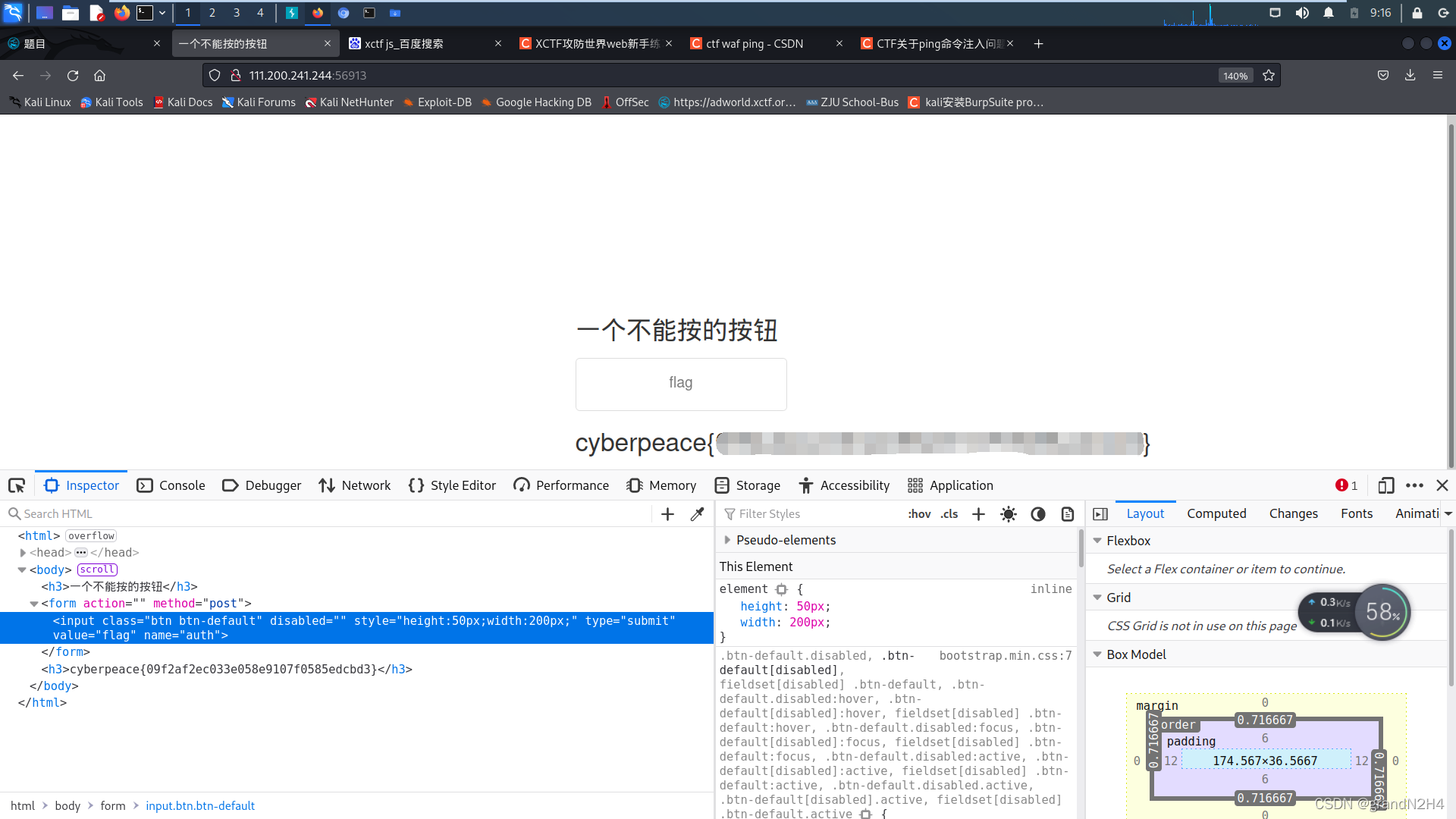Click the error count badge

pyautogui.click(x=1347, y=485)
